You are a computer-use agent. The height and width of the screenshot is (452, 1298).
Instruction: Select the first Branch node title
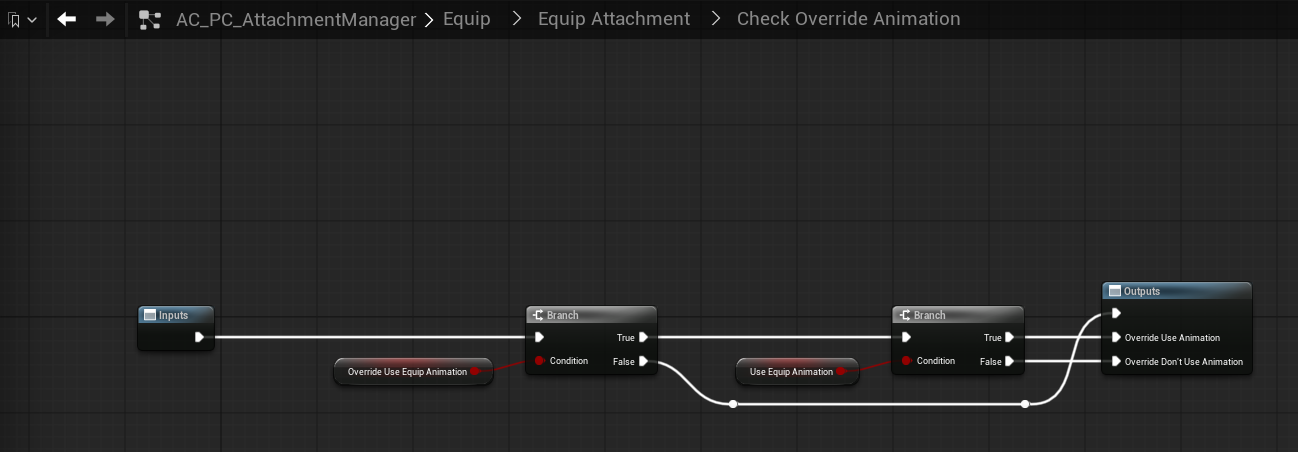pos(590,315)
